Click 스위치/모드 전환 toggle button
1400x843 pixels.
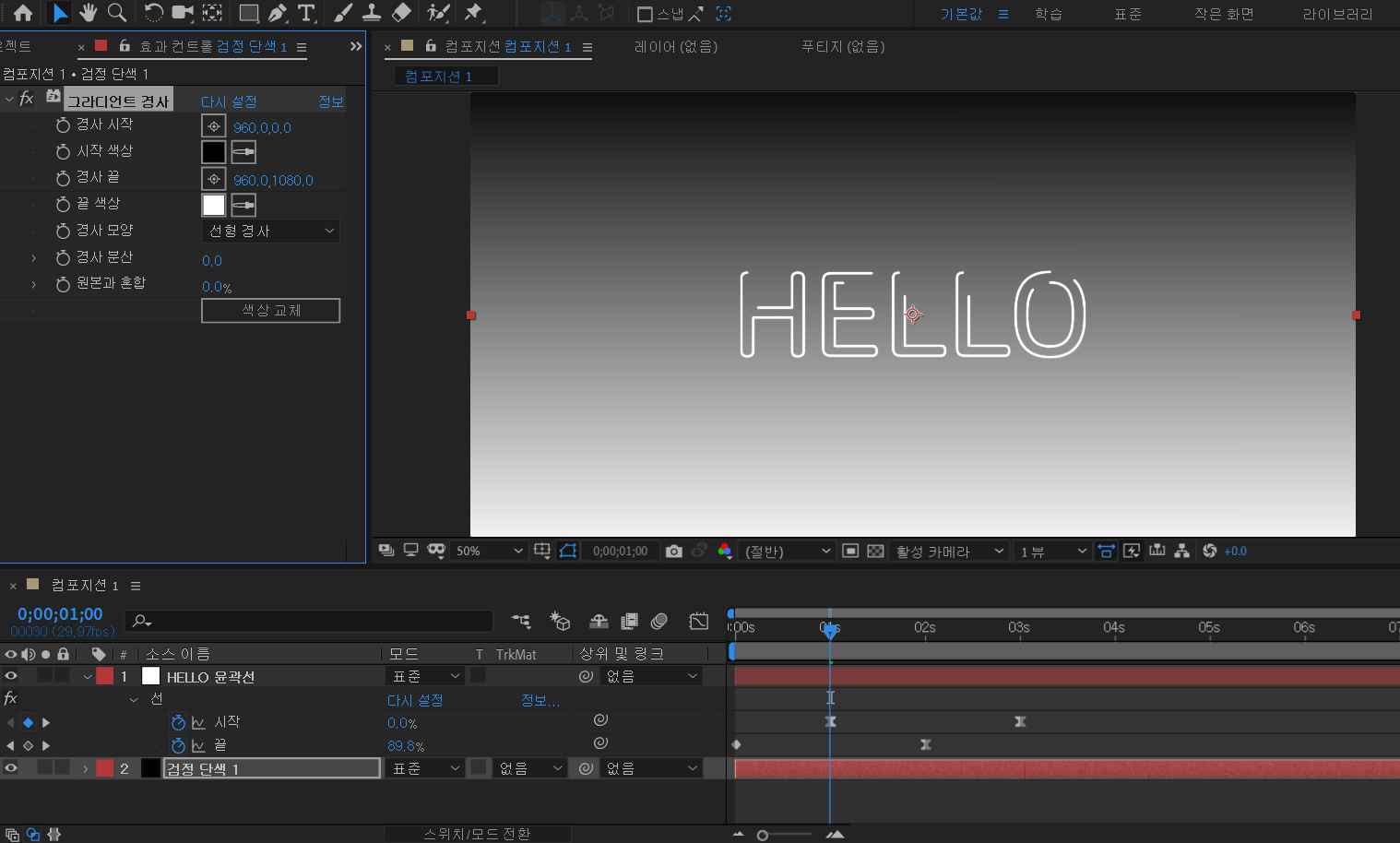(477, 834)
